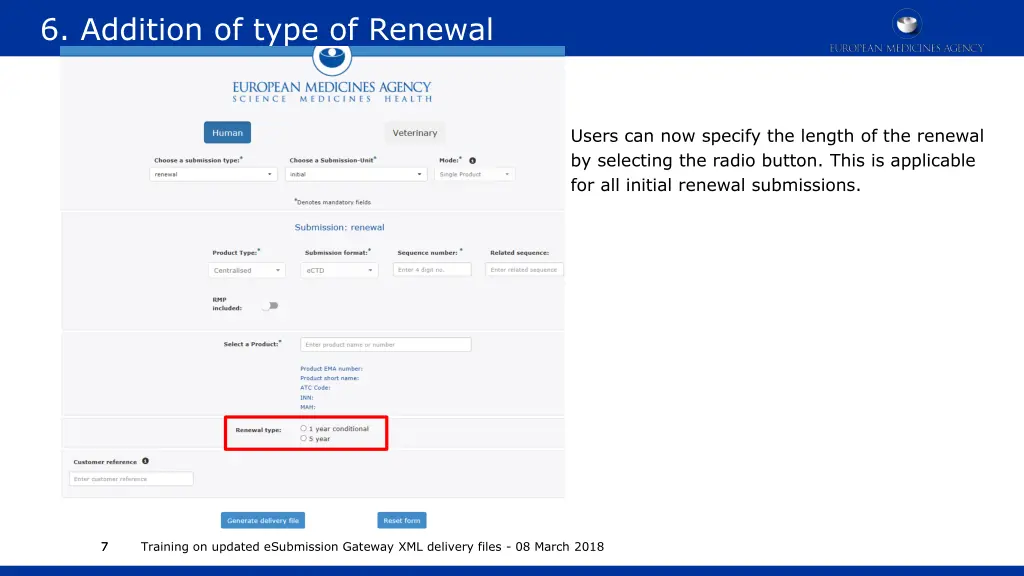The height and width of the screenshot is (576, 1024).
Task: Switch to the Veterinary tab
Action: point(415,133)
